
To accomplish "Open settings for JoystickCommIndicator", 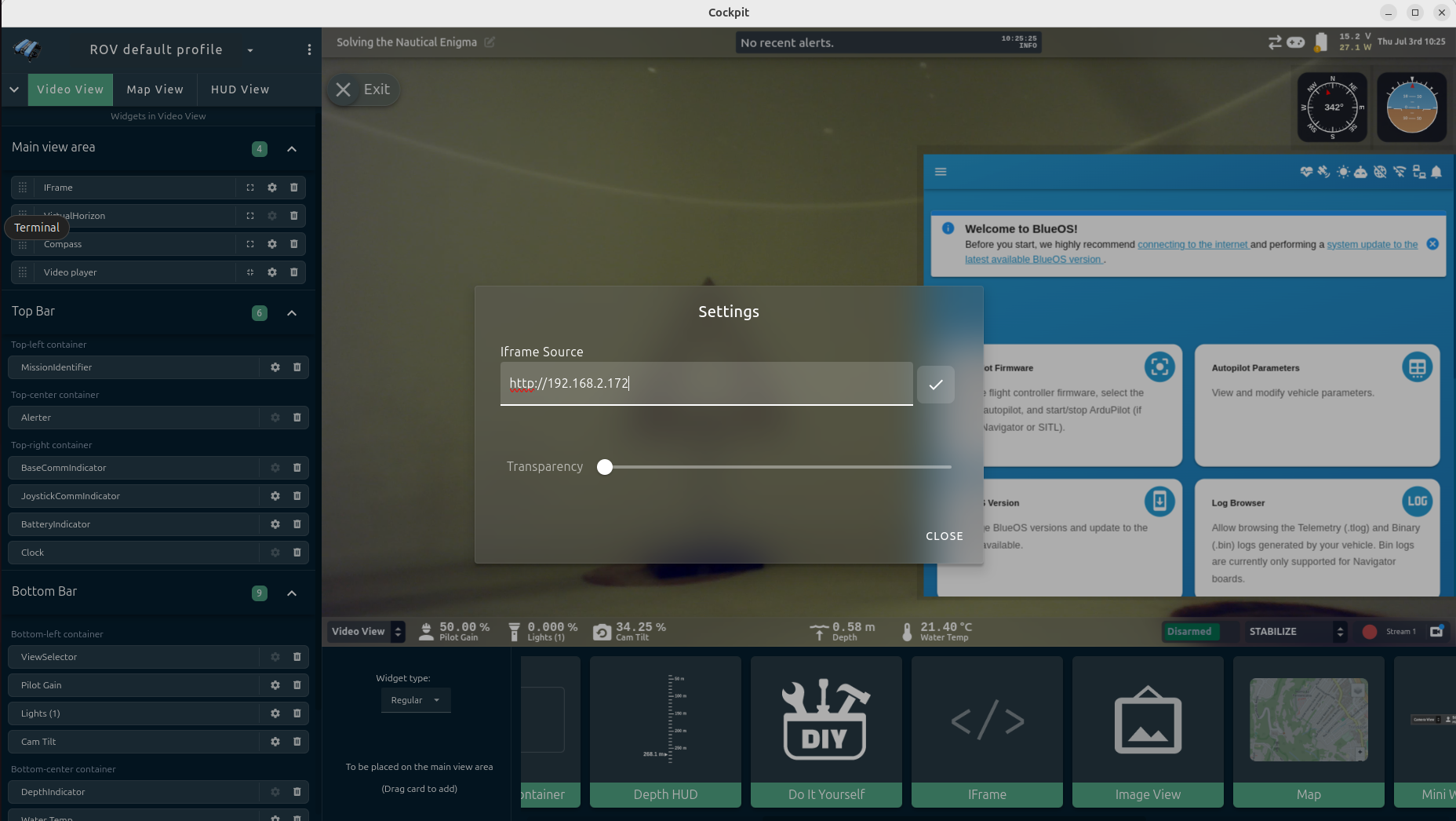I will 275,496.
